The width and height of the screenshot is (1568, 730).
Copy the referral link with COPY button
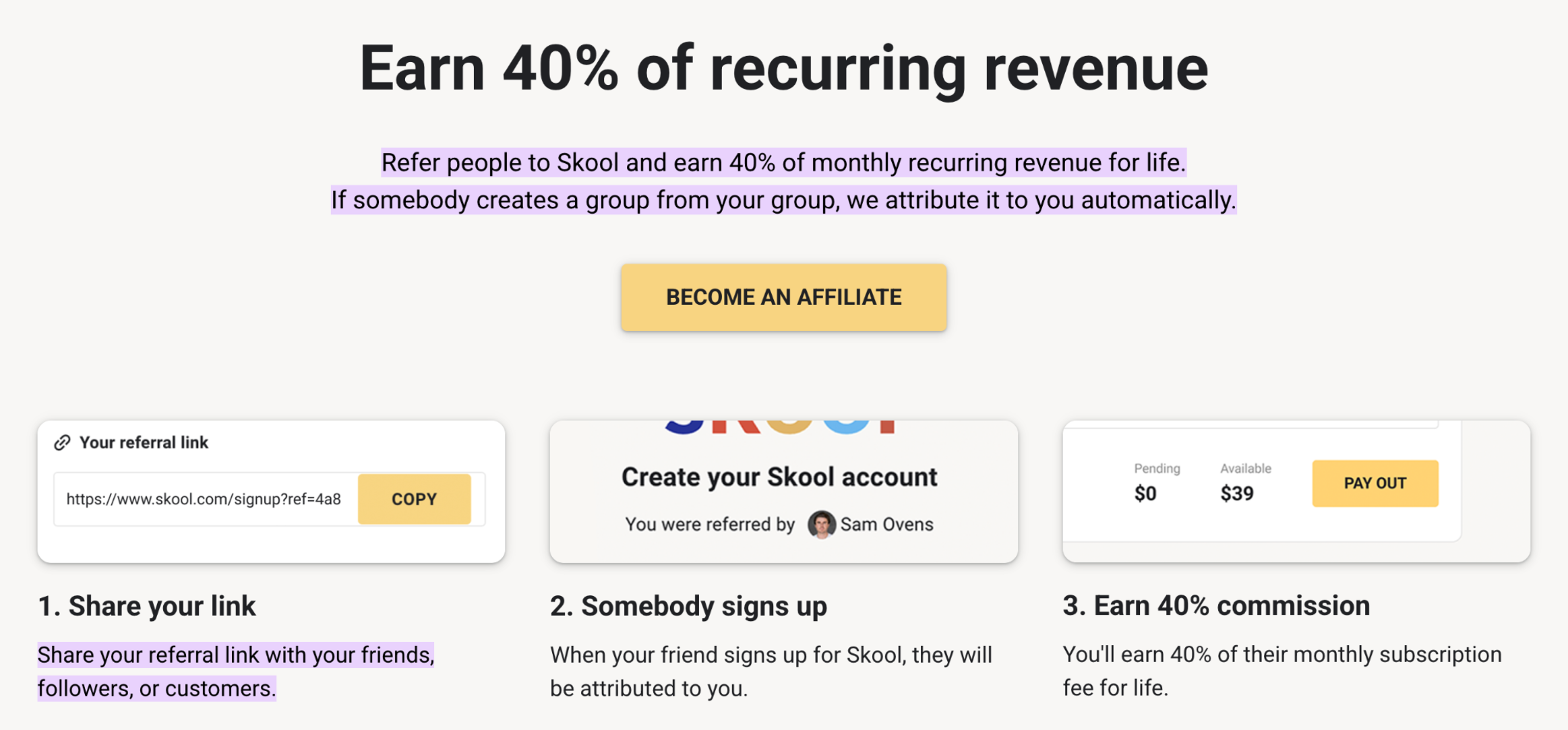414,499
